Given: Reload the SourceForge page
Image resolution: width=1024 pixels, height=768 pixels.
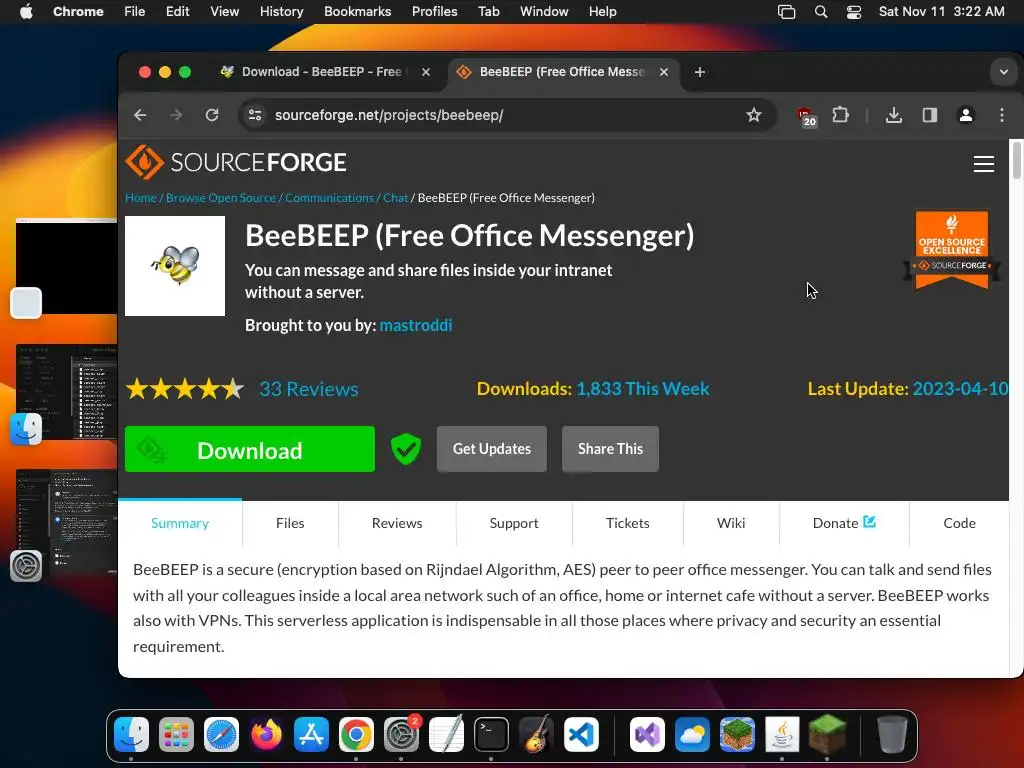Looking at the screenshot, I should 212,115.
